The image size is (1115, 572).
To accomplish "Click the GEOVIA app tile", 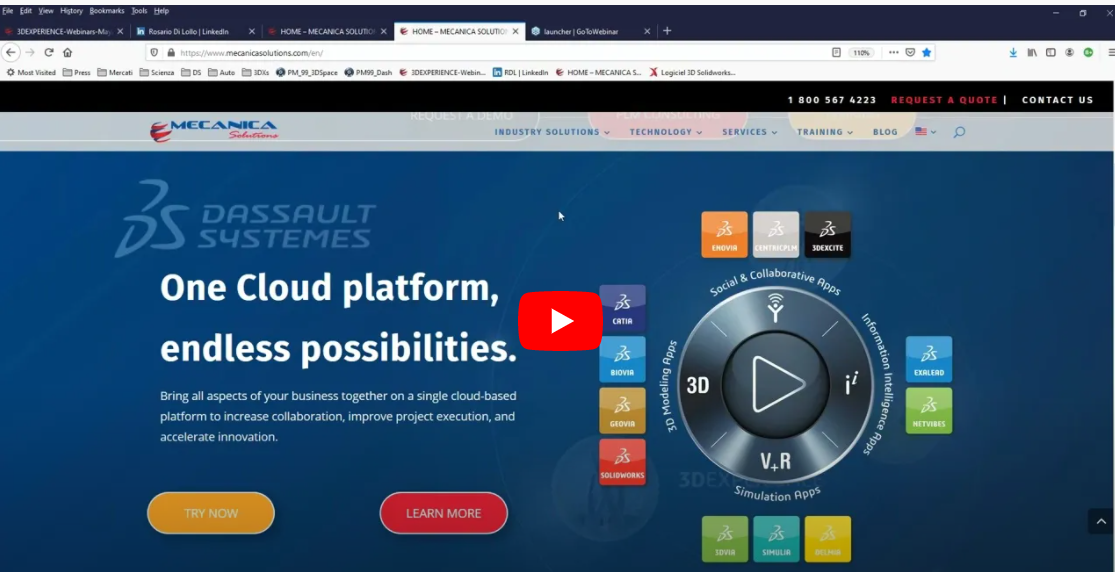I will pos(622,411).
